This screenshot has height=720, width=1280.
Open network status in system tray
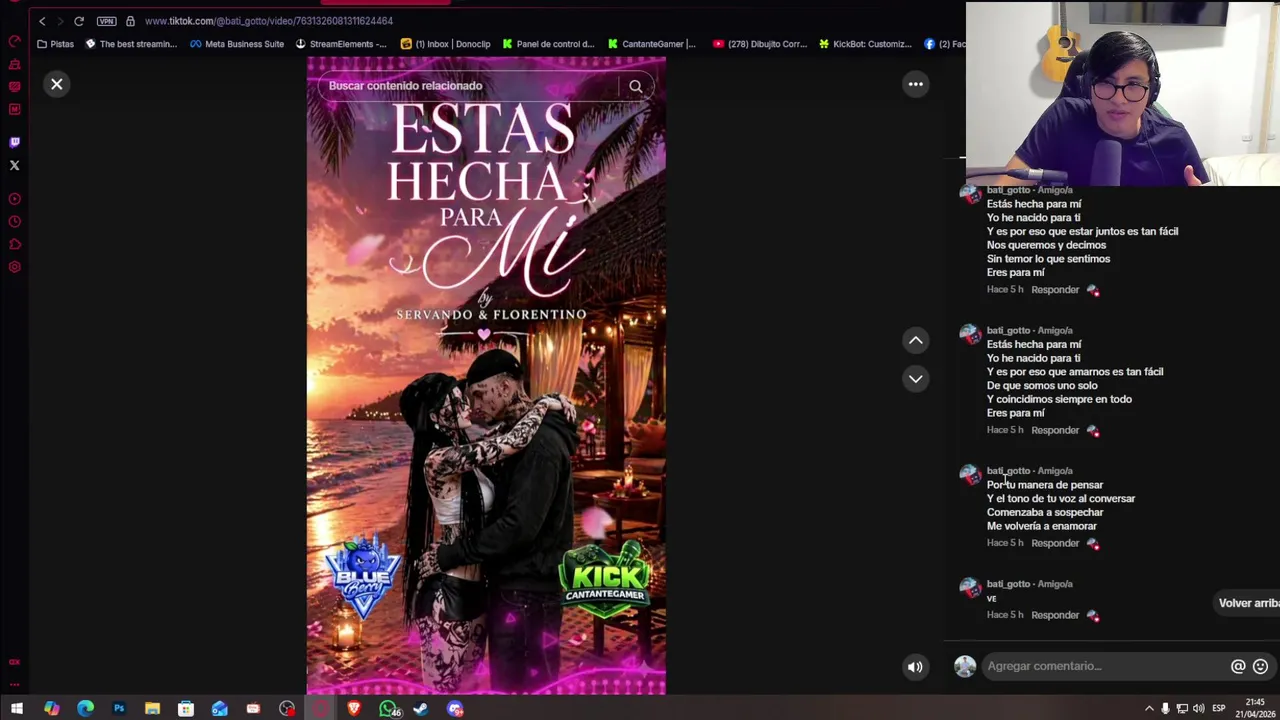tap(1182, 709)
